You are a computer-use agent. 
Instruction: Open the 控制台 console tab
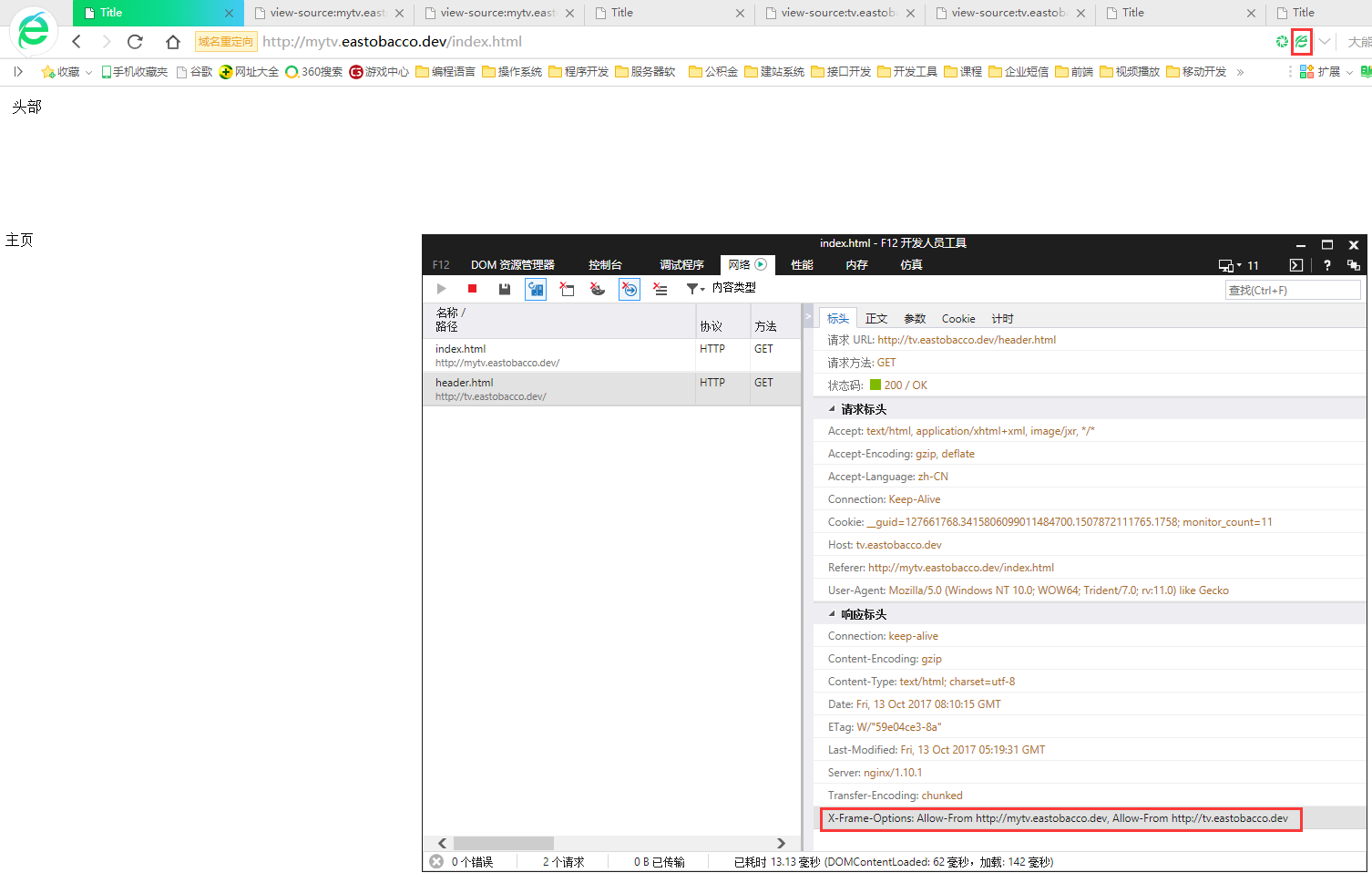[x=605, y=265]
